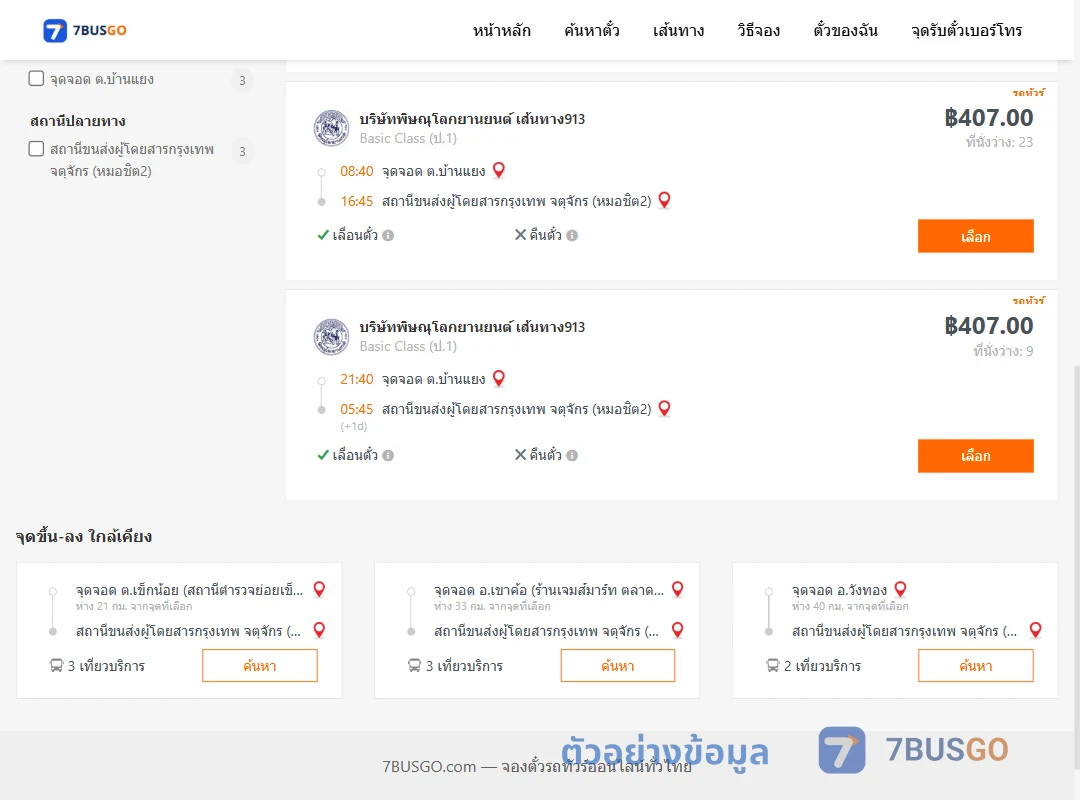Open map pin for 16:45 arrival station
The height and width of the screenshot is (800, 1080).
tap(664, 200)
